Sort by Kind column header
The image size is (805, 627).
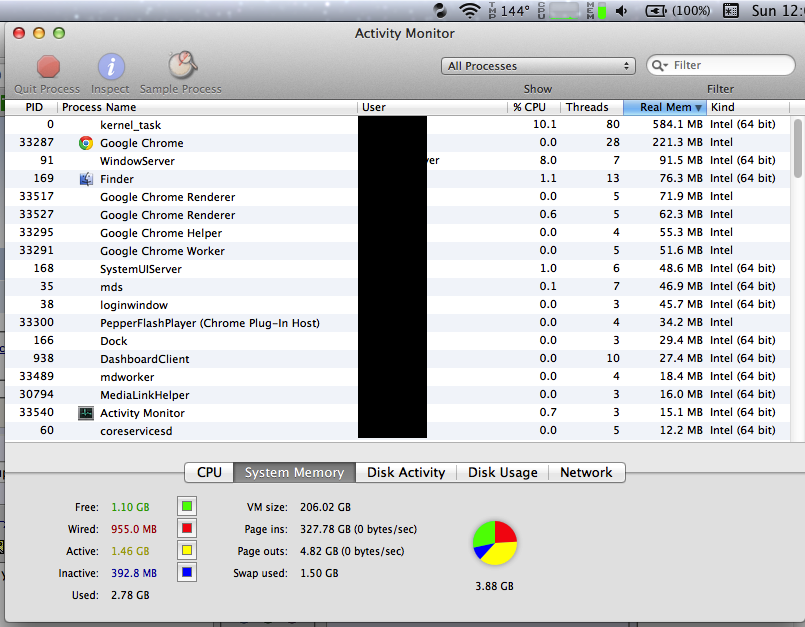coord(748,107)
